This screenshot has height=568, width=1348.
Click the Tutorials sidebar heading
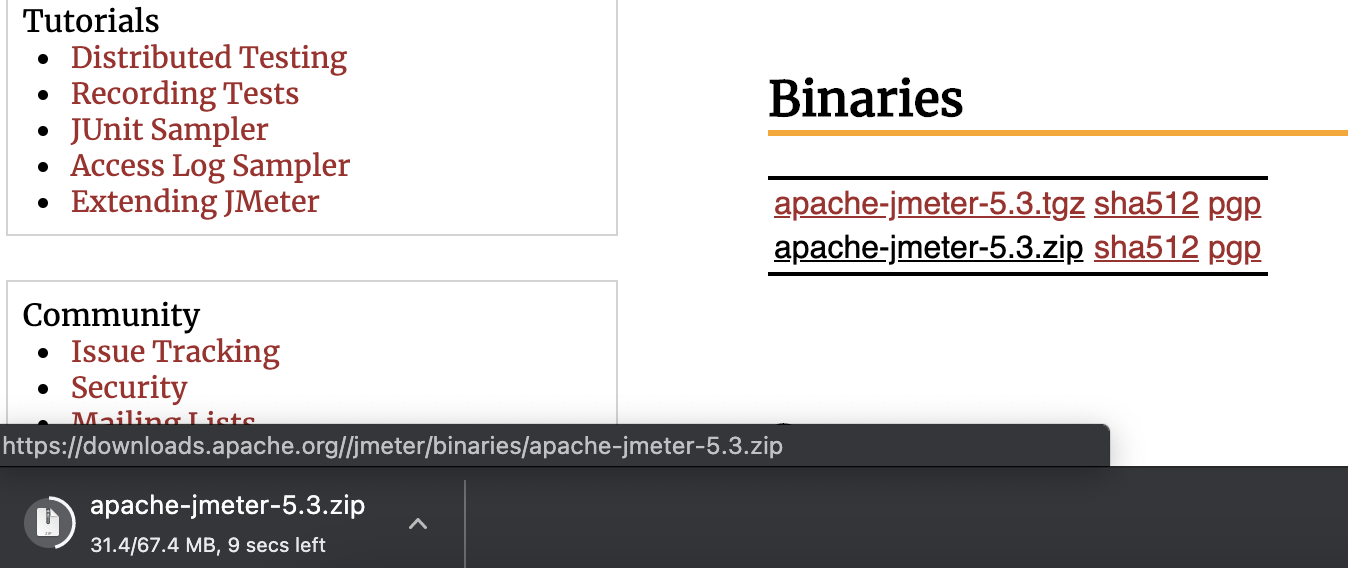(x=91, y=21)
